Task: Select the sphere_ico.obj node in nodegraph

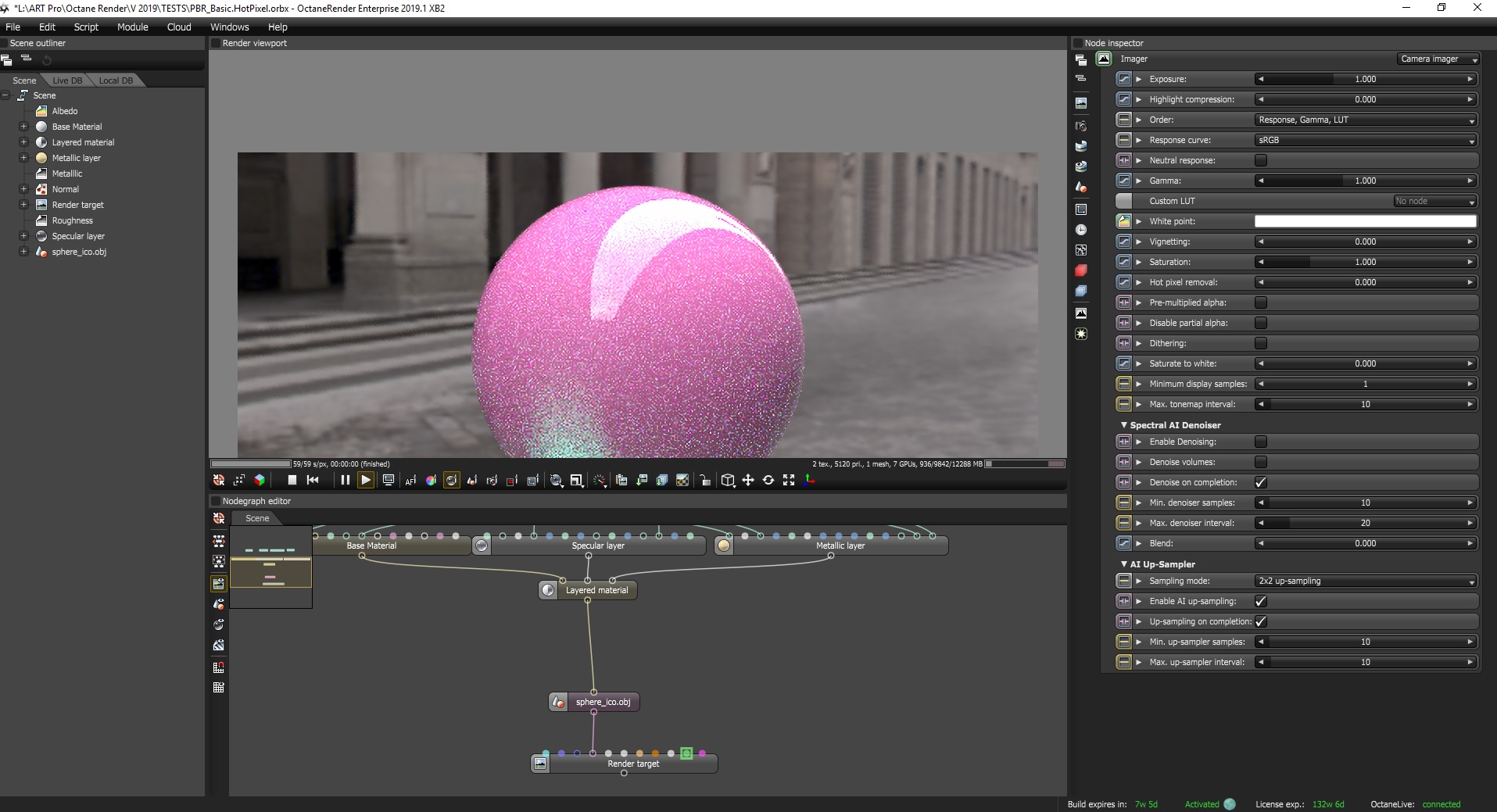Action: 594,702
